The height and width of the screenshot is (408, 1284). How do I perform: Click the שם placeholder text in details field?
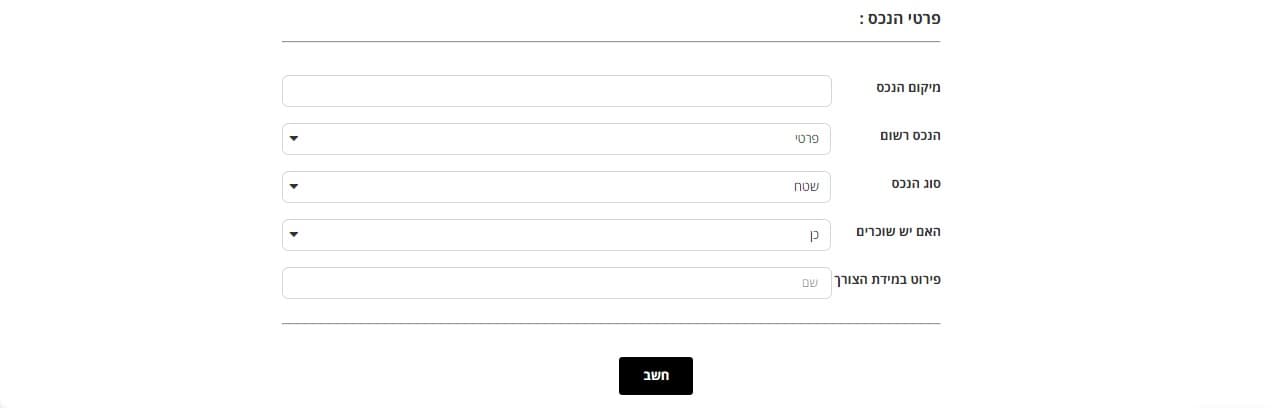click(810, 283)
